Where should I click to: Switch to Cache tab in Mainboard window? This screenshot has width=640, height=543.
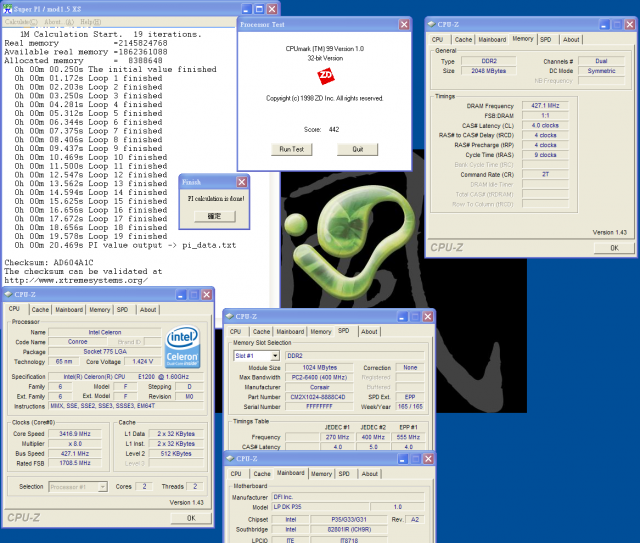(262, 474)
